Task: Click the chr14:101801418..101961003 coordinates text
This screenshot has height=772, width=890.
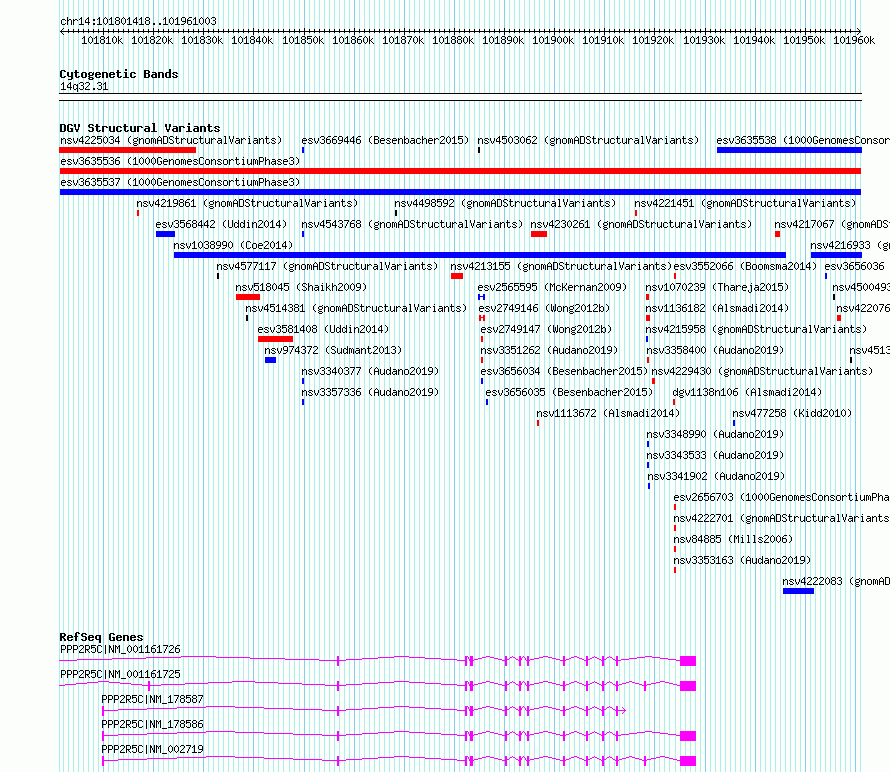Action: pyautogui.click(x=138, y=21)
